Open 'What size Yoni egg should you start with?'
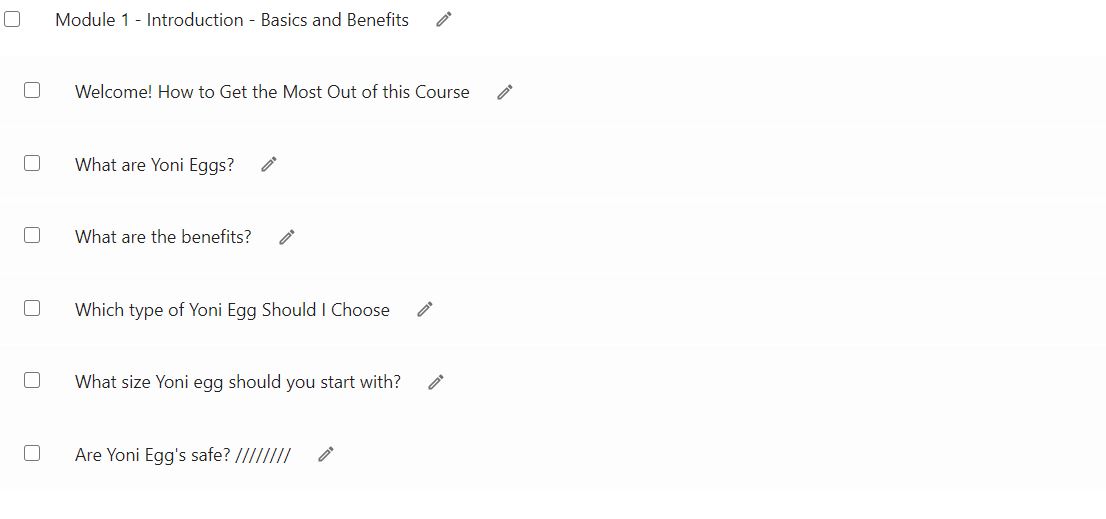 (238, 382)
